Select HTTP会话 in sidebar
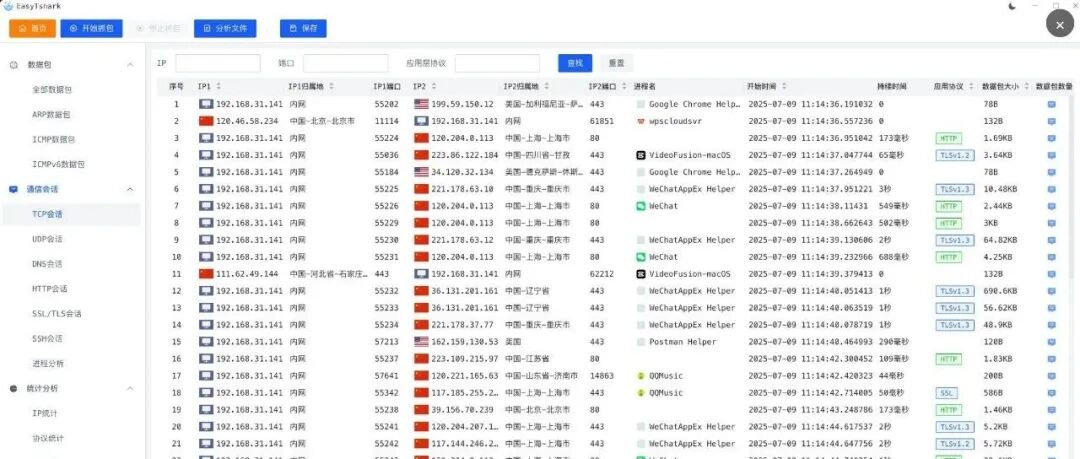This screenshot has width=1080, height=459. point(50,289)
